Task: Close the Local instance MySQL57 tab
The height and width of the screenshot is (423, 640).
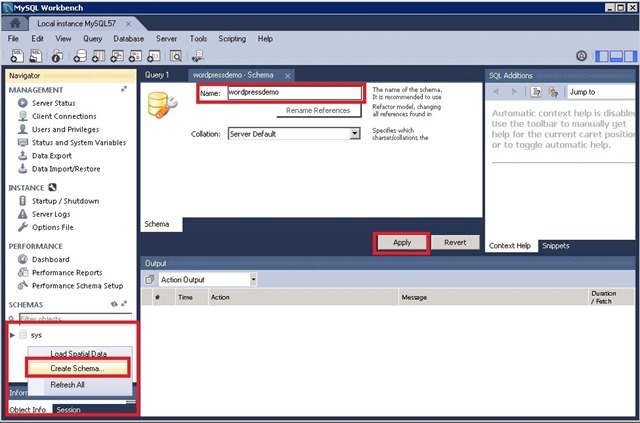Action: click(128, 24)
